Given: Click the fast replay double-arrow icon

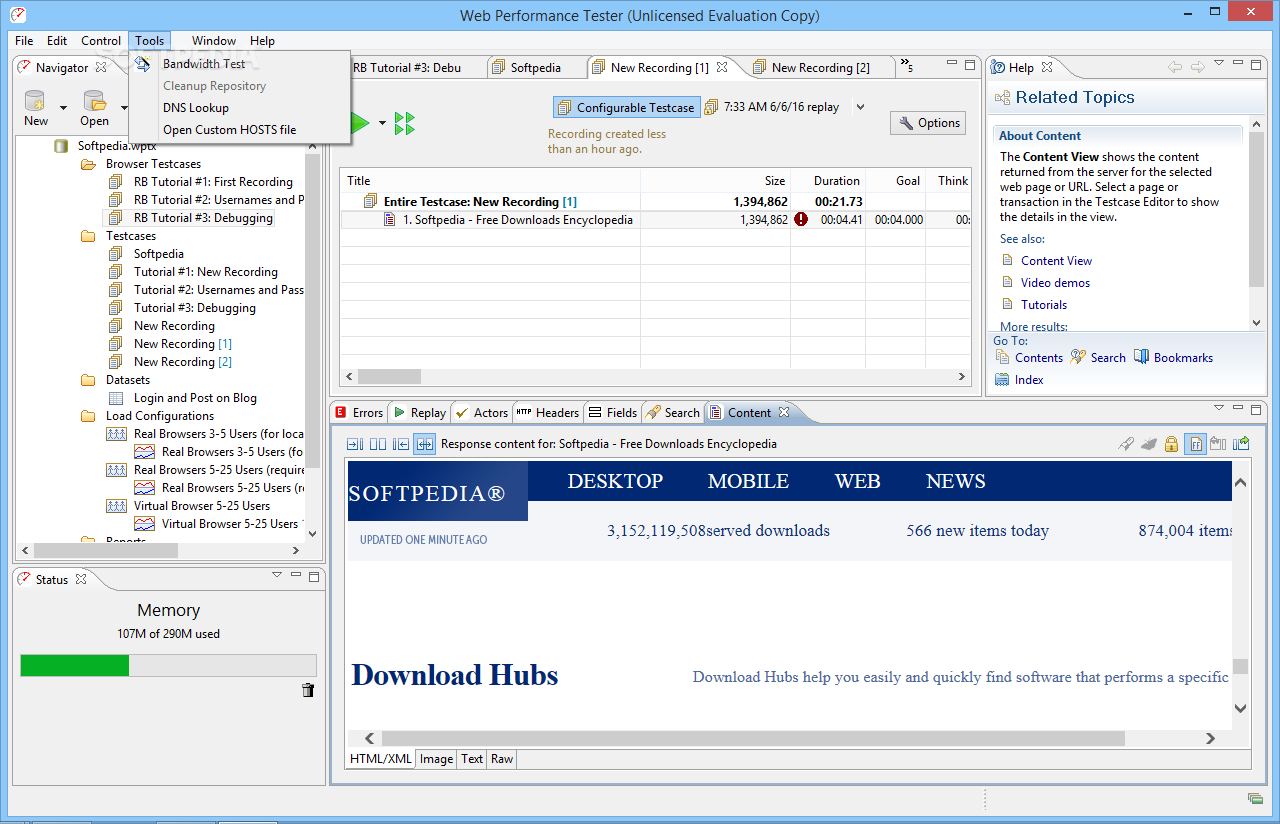Looking at the screenshot, I should coord(404,123).
